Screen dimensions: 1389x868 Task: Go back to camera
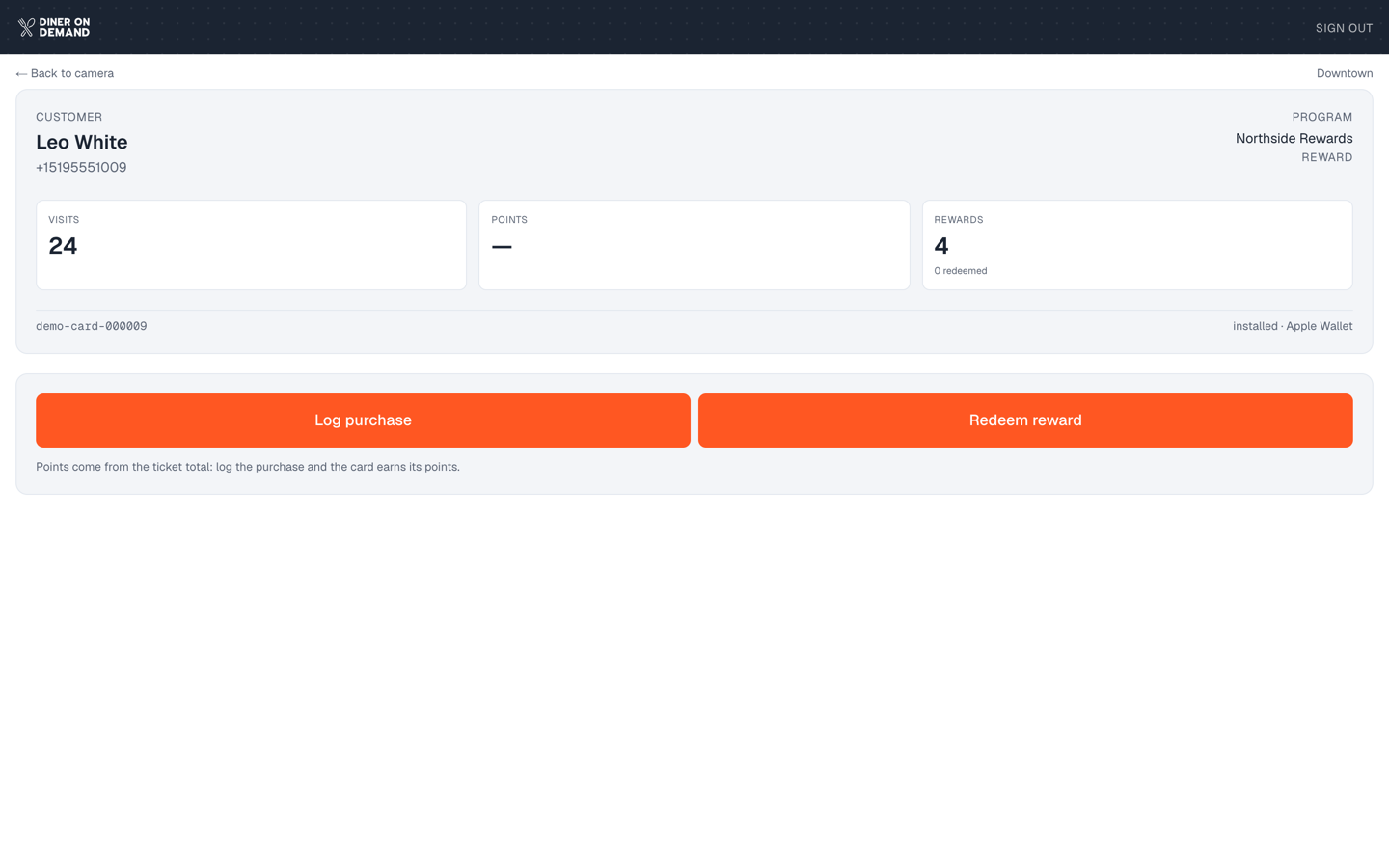65,73
